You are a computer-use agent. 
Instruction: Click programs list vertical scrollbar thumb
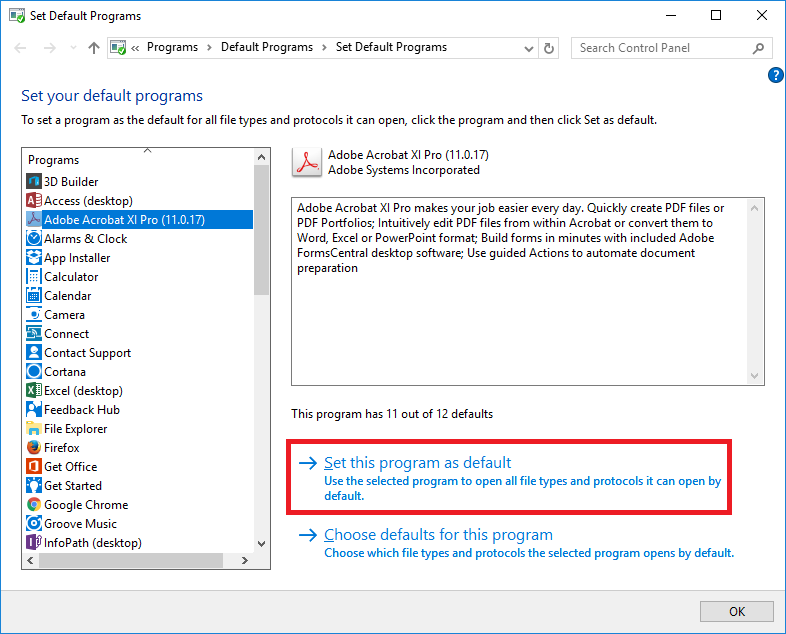(261, 230)
